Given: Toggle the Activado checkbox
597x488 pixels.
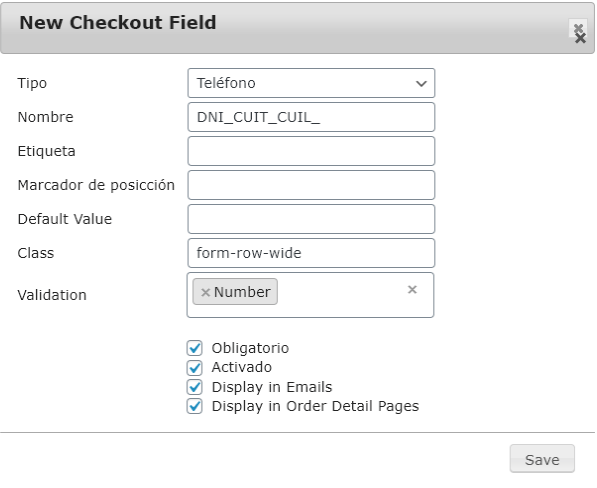Looking at the screenshot, I should coord(195,367).
